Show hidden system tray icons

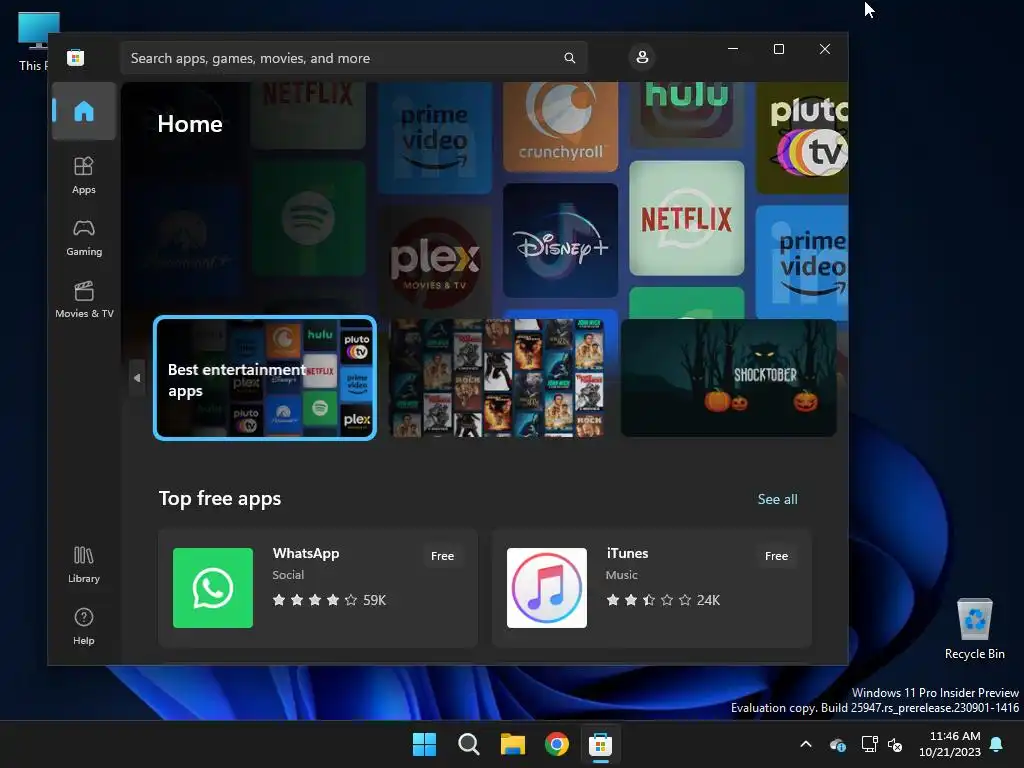click(x=806, y=744)
